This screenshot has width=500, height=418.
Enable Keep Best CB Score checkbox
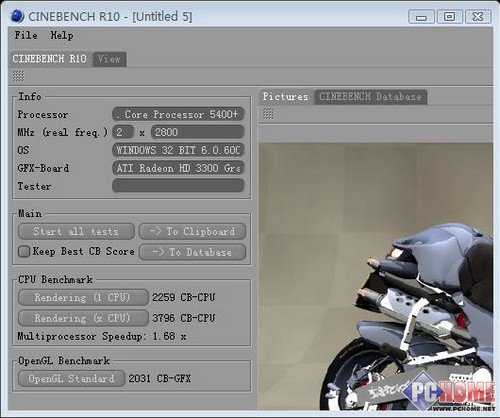(x=24, y=251)
